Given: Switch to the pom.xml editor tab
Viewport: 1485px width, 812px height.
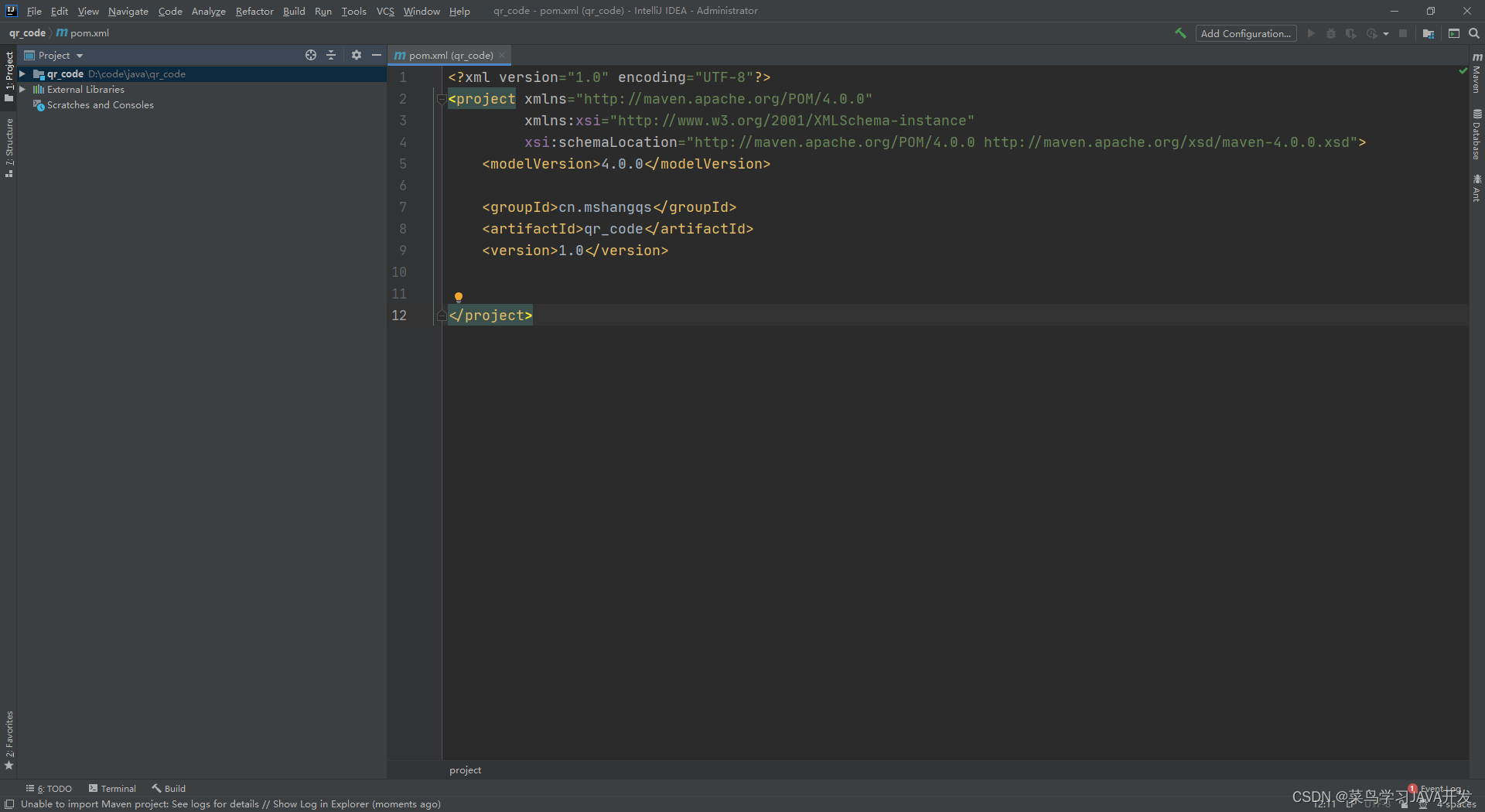Looking at the screenshot, I should point(449,55).
